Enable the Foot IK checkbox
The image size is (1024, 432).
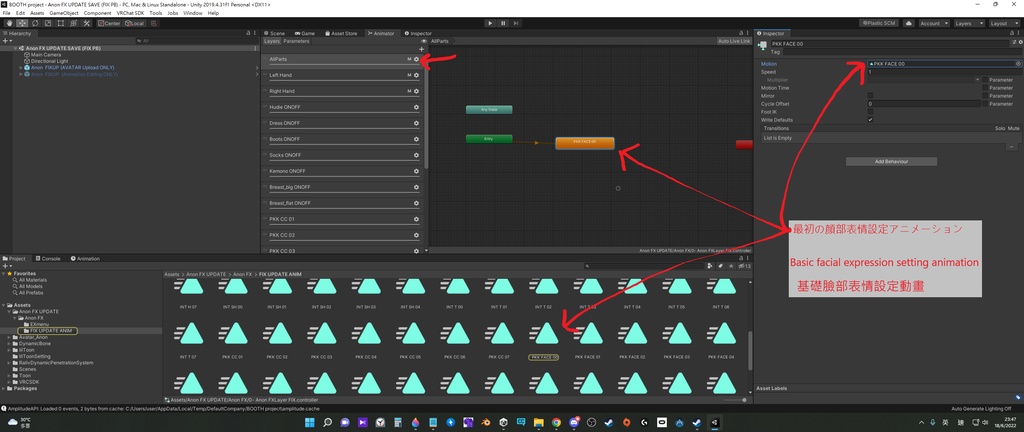point(870,112)
